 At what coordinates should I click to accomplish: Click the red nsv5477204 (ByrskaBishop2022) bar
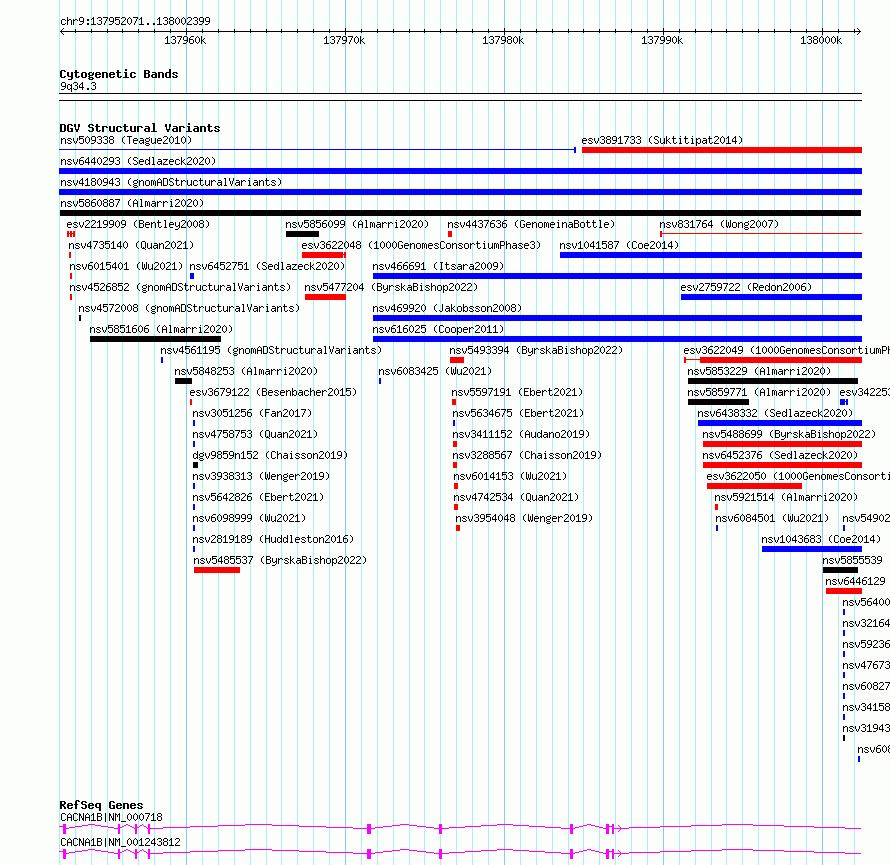tap(325, 297)
